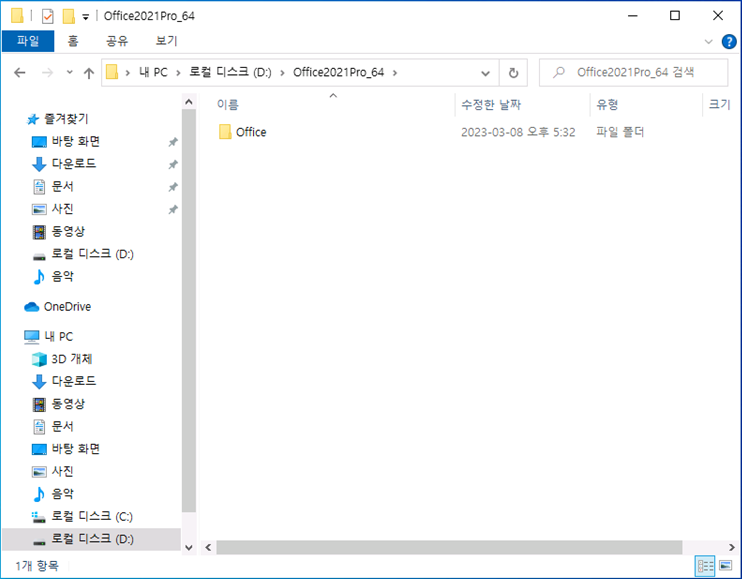
Task: Sort by 수정한 날짜 column header
Action: [x=491, y=105]
